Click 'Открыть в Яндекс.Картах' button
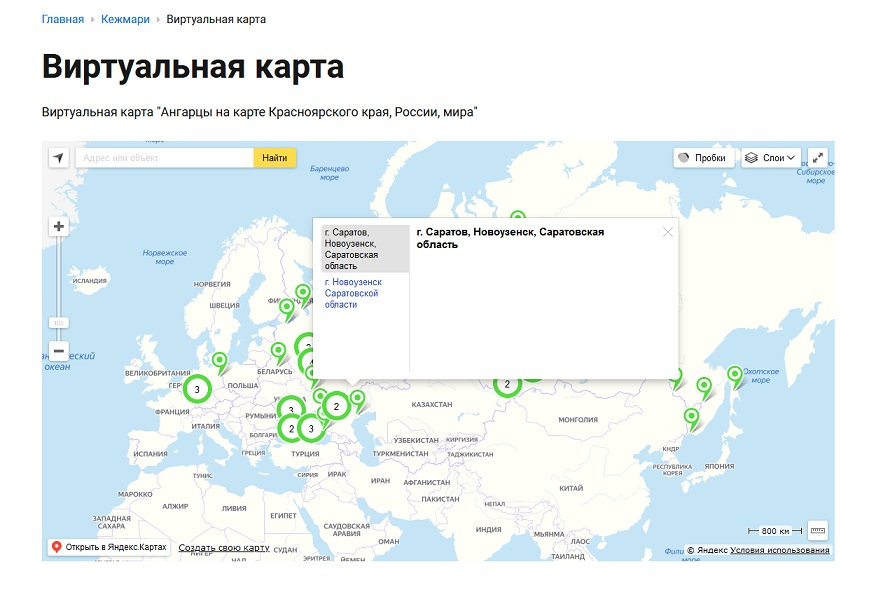The height and width of the screenshot is (597, 883). [108, 547]
